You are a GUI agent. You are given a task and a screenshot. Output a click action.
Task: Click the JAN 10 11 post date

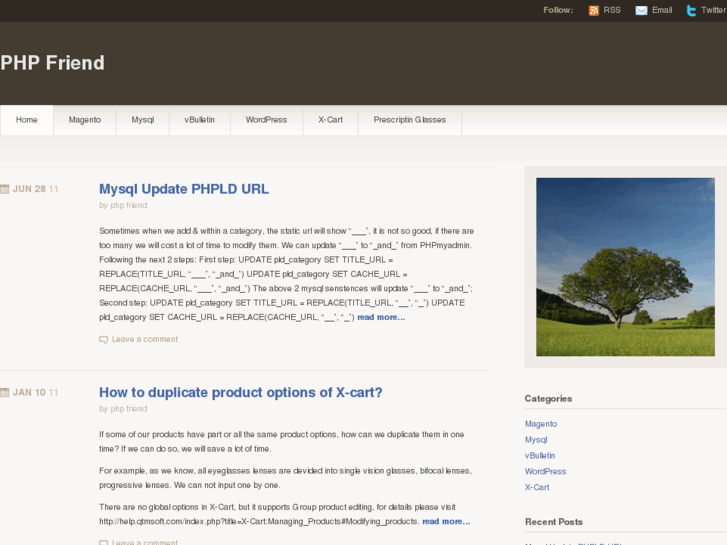pyautogui.click(x=35, y=392)
